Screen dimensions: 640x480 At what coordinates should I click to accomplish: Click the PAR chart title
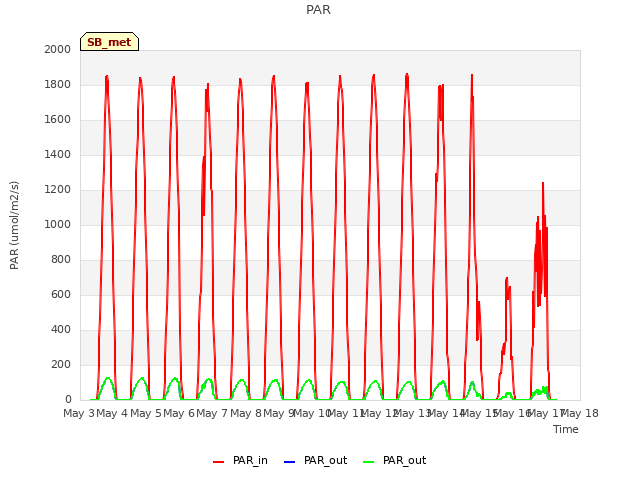pos(318,10)
